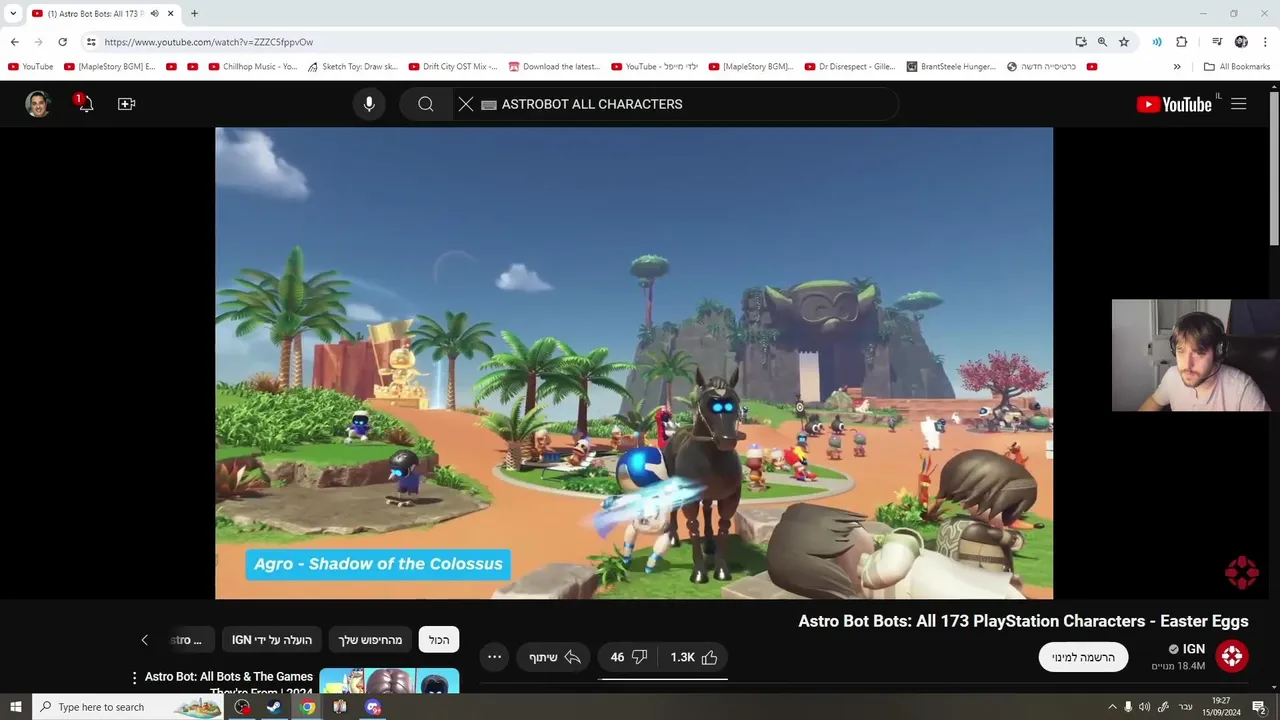Click the IGN watermark in the video
The width and height of the screenshot is (1280, 720).
pos(1241,572)
